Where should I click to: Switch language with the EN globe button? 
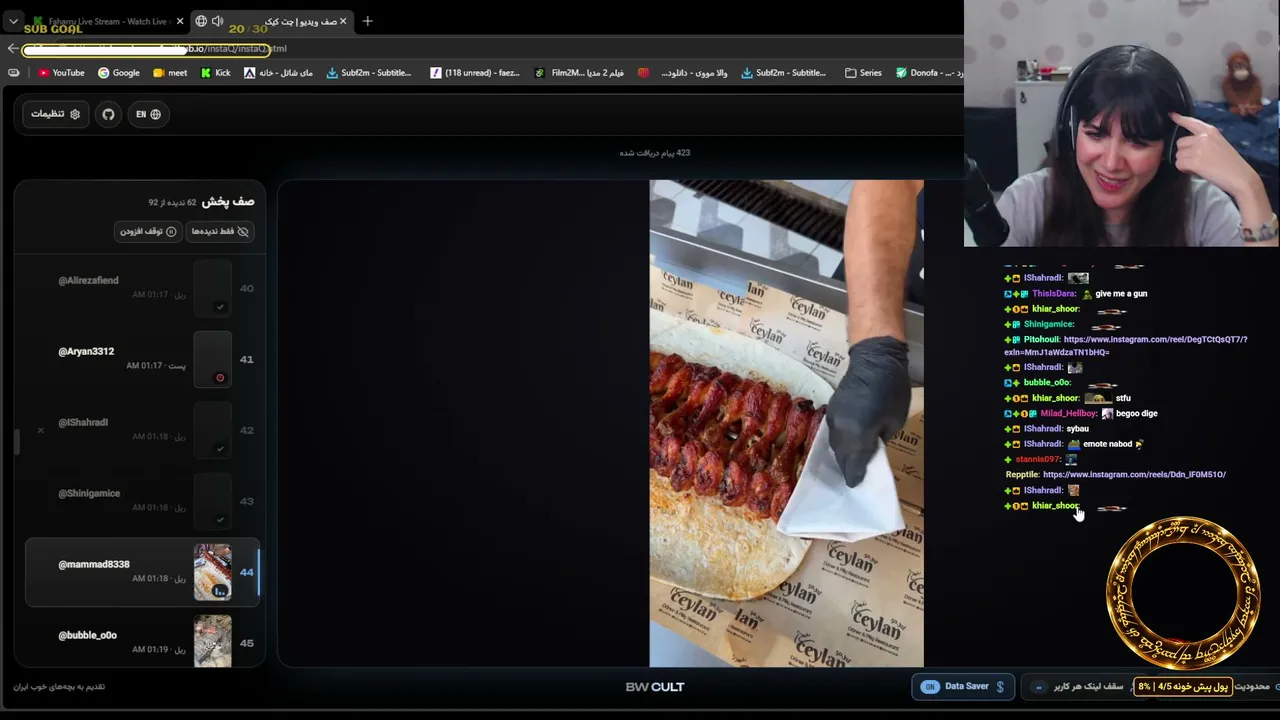[x=148, y=114]
